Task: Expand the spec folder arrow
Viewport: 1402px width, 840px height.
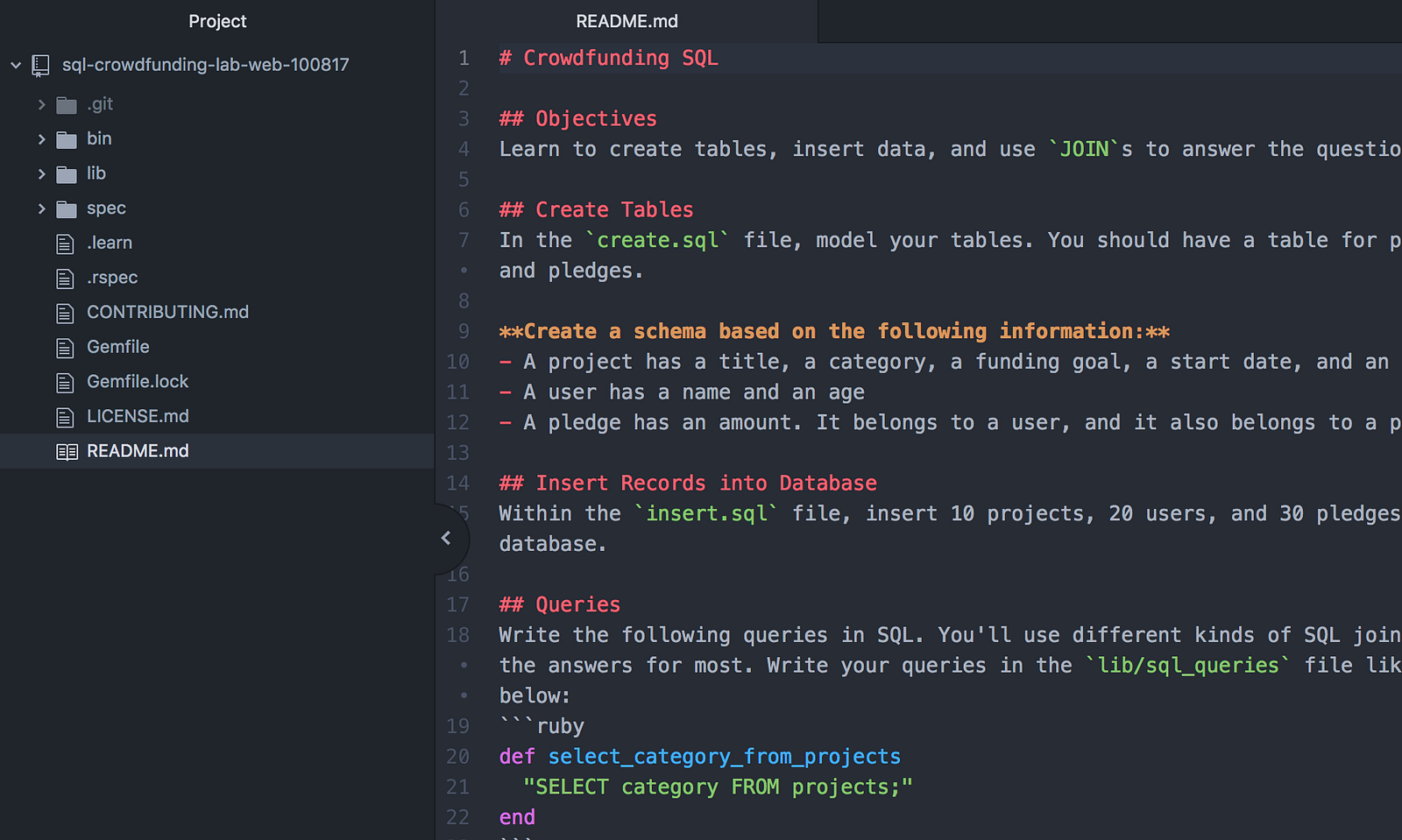Action: click(x=41, y=208)
